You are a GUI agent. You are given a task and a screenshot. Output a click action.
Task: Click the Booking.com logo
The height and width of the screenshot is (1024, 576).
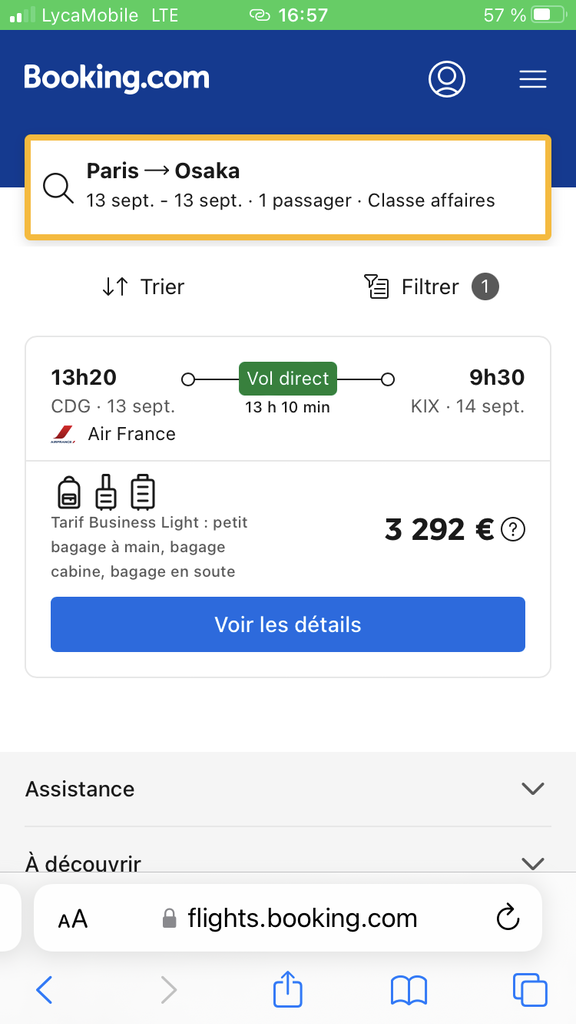point(117,78)
